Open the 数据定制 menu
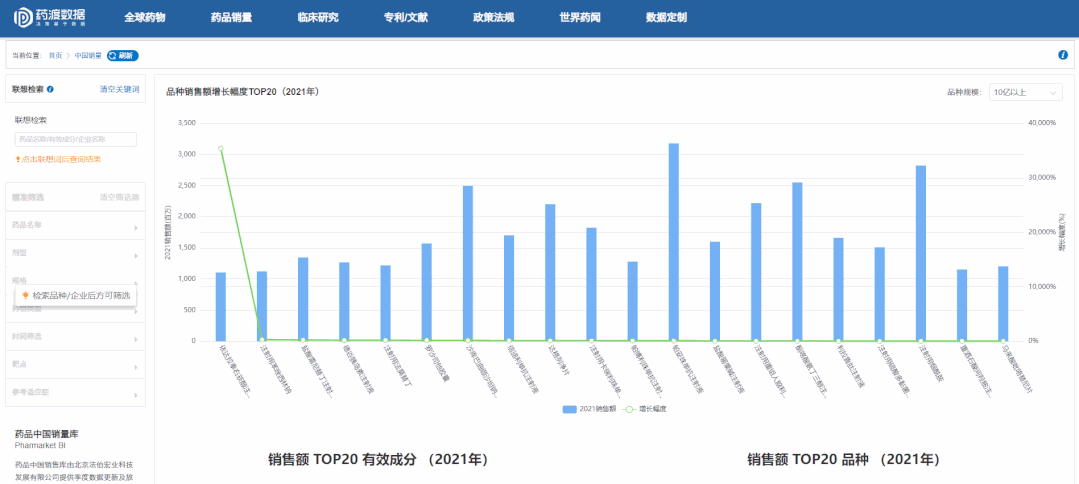The image size is (1079, 484). [x=666, y=18]
